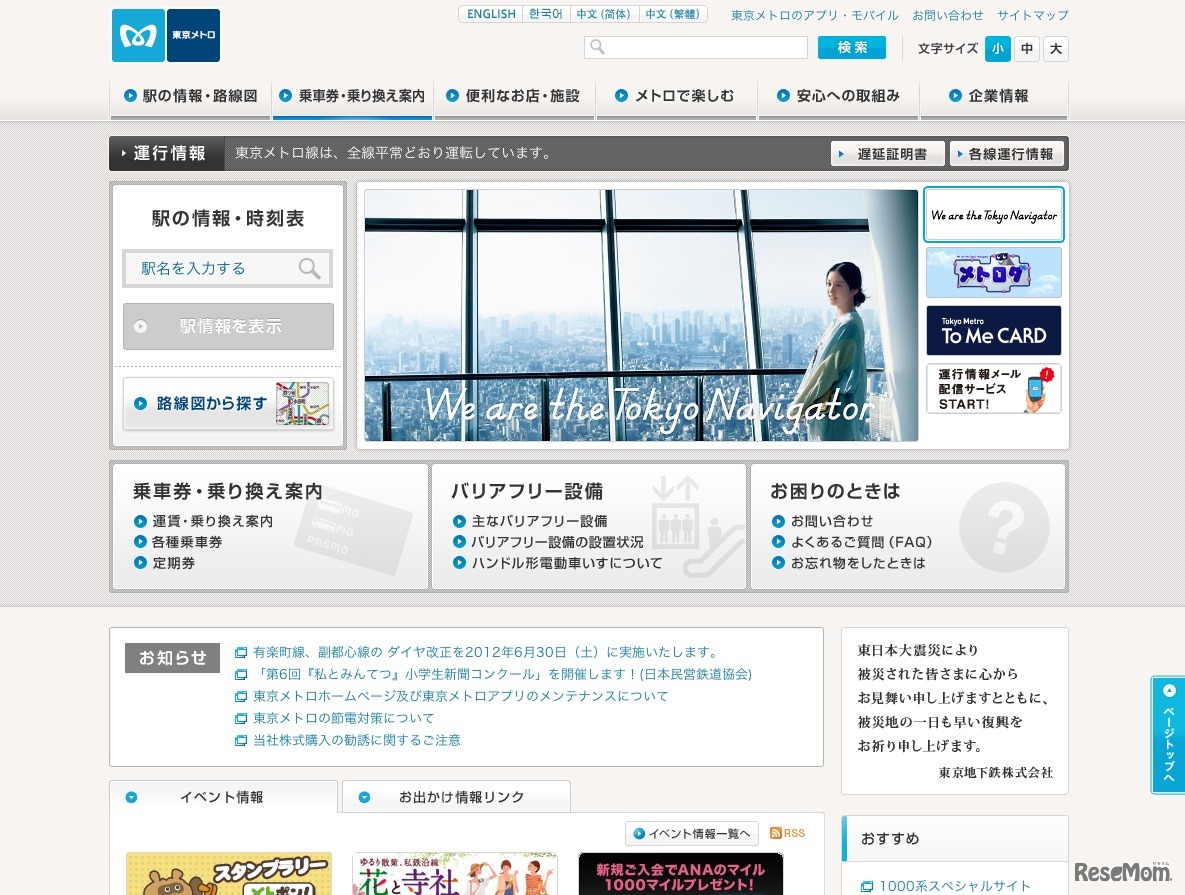The width and height of the screenshot is (1185, 895).
Task: Switch language to 中文 (简体)
Action: click(x=603, y=14)
